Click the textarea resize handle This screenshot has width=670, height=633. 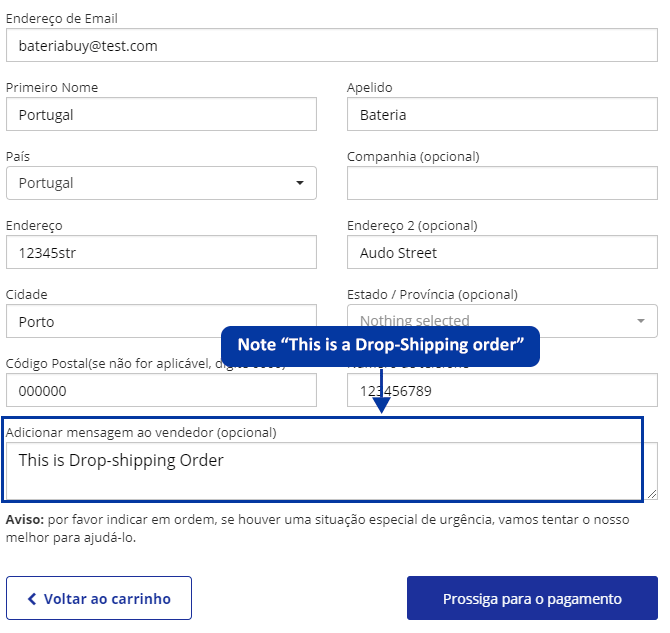click(653, 494)
